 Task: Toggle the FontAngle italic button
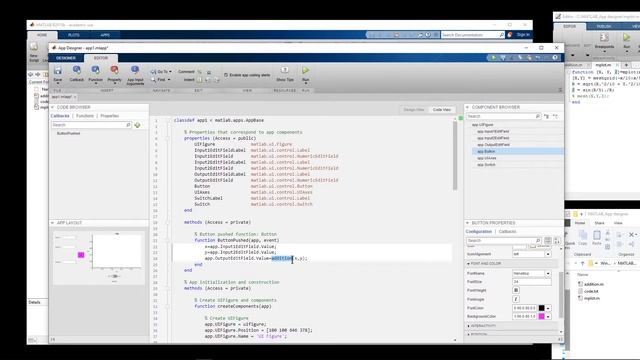click(x=516, y=299)
